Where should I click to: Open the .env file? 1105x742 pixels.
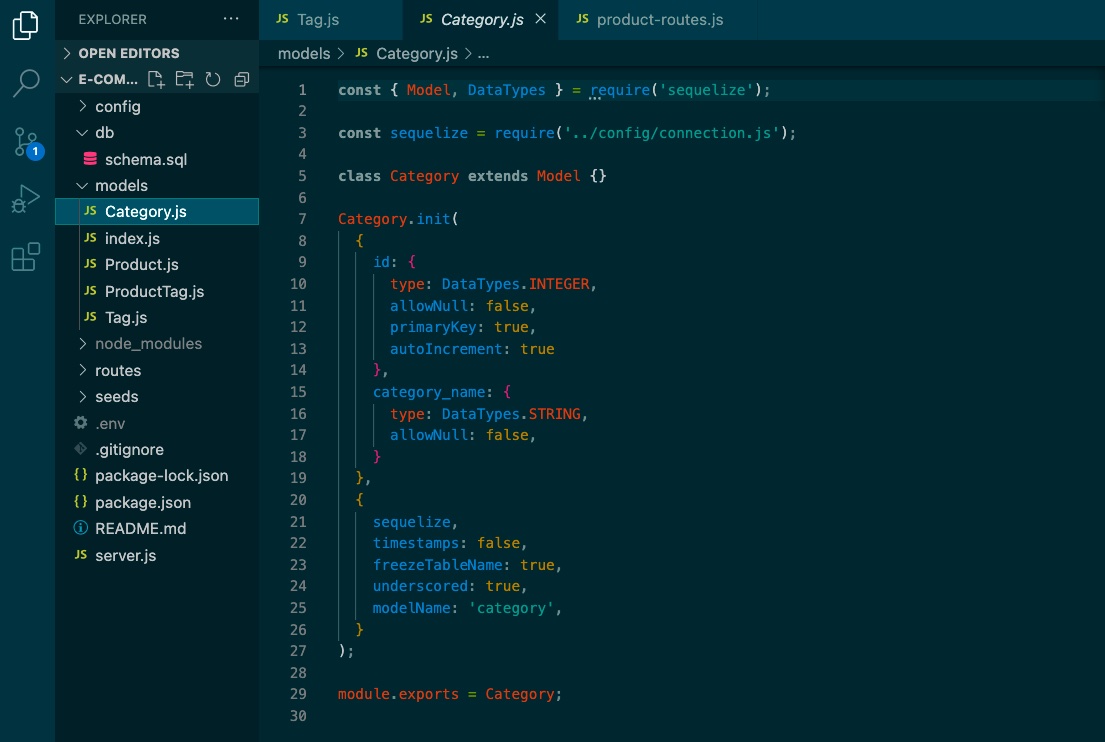(157, 423)
